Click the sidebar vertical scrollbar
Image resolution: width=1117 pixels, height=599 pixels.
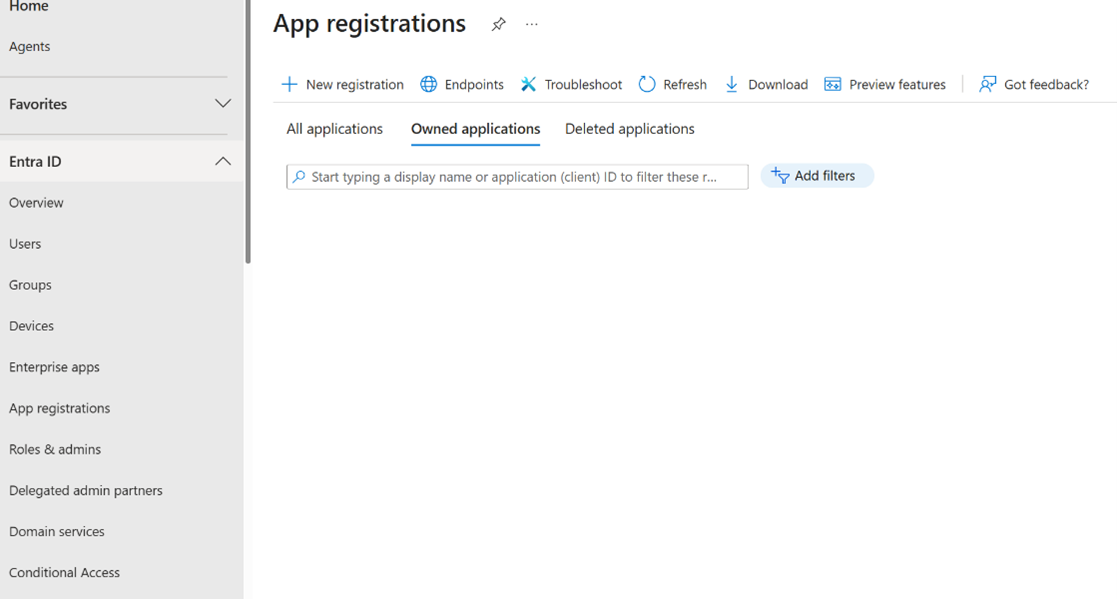(x=247, y=130)
